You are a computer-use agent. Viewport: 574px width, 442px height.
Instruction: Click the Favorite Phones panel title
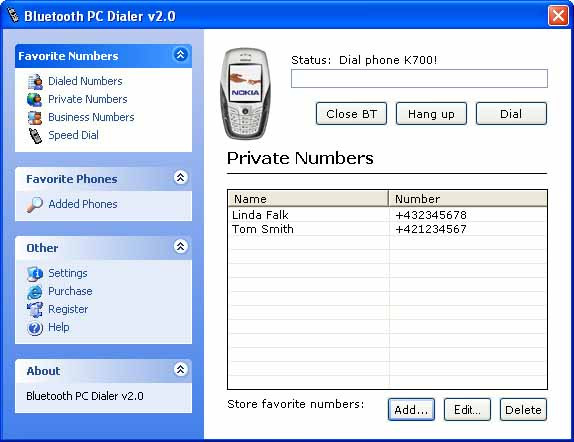[72, 179]
